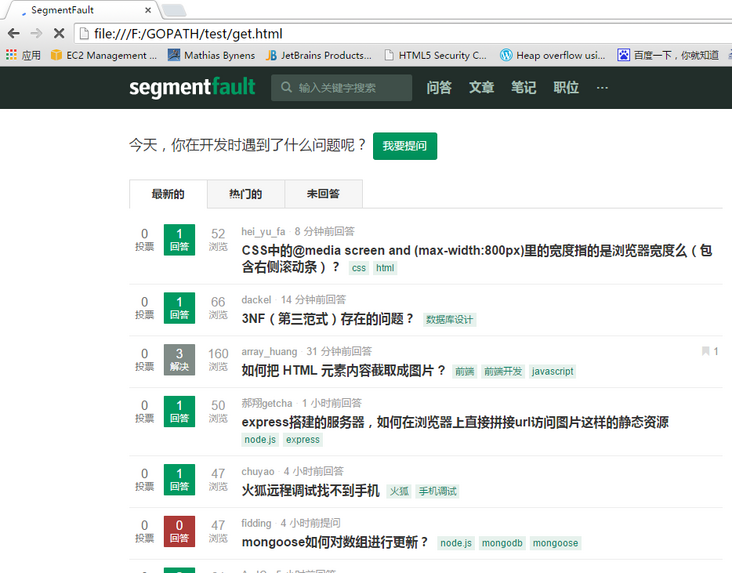Open user dackel profile
This screenshot has width=732, height=573.
pyautogui.click(x=256, y=300)
